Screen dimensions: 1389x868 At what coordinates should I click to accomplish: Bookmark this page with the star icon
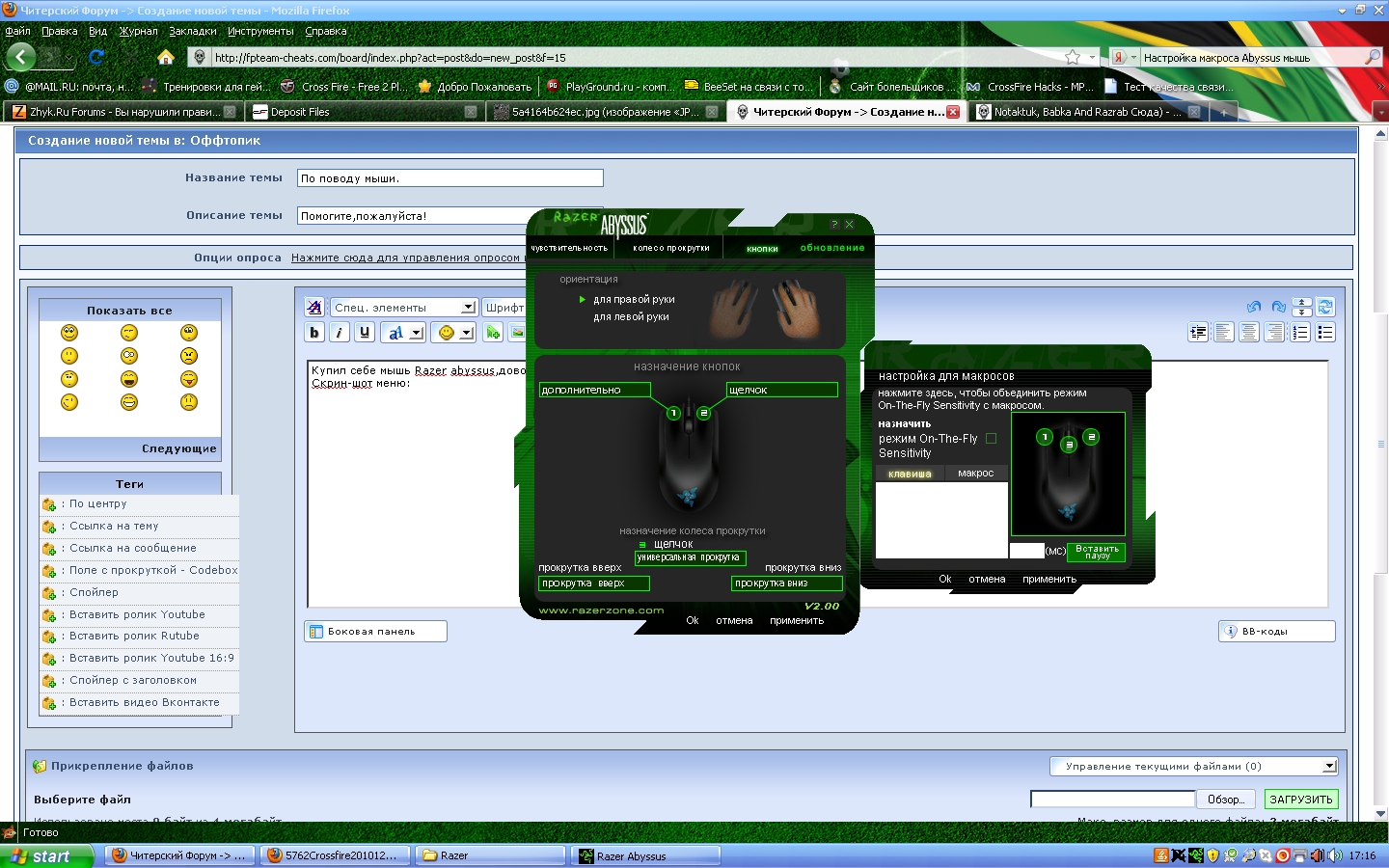tap(1073, 58)
